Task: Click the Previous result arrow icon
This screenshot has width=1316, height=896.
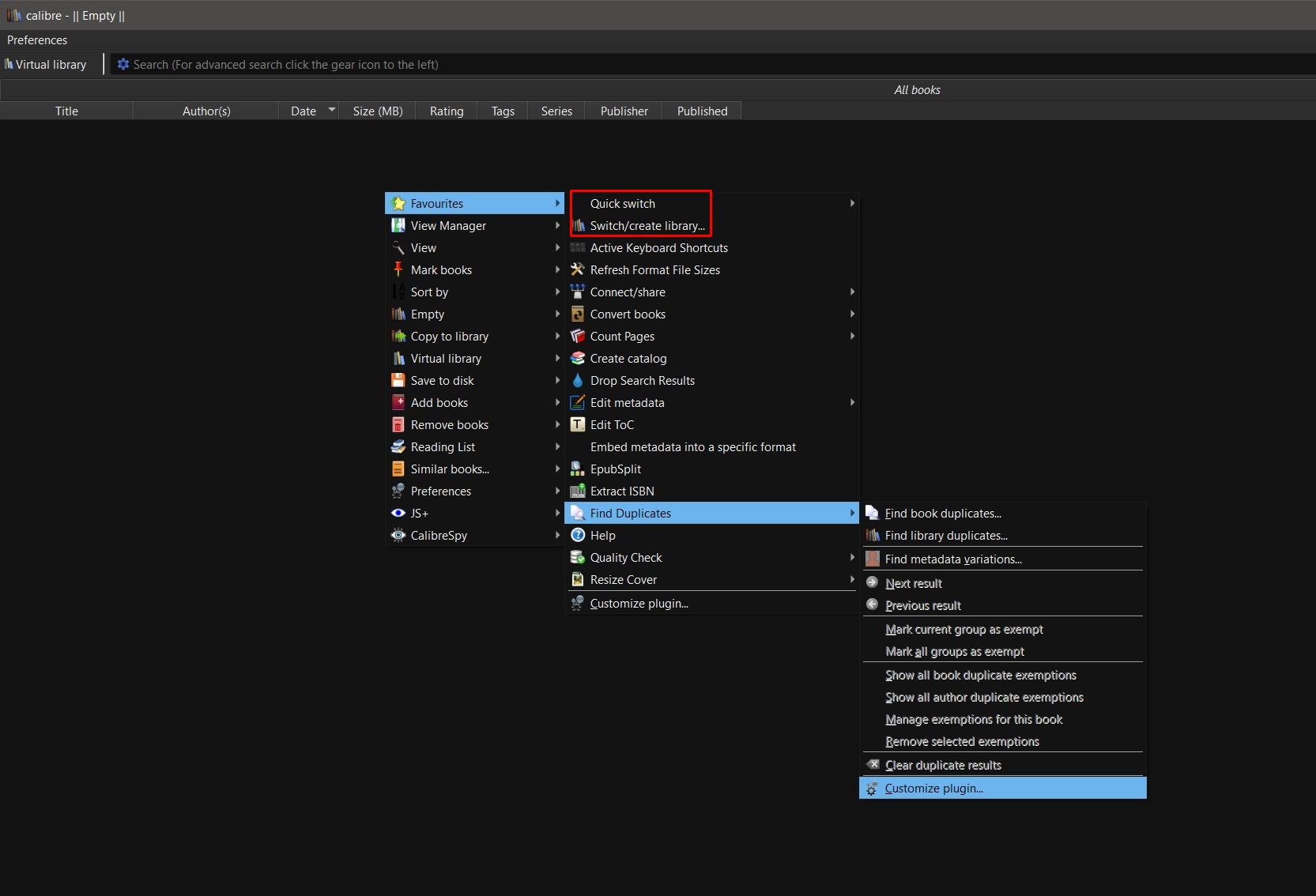Action: click(x=873, y=605)
